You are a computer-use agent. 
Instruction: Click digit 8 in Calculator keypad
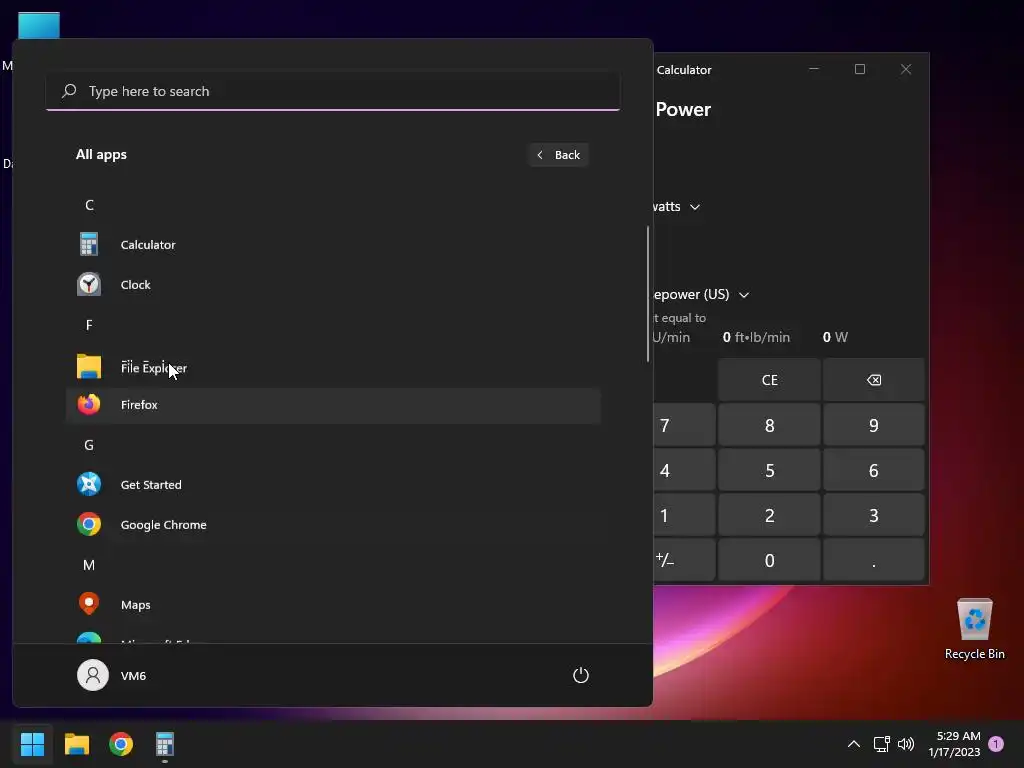(769, 425)
